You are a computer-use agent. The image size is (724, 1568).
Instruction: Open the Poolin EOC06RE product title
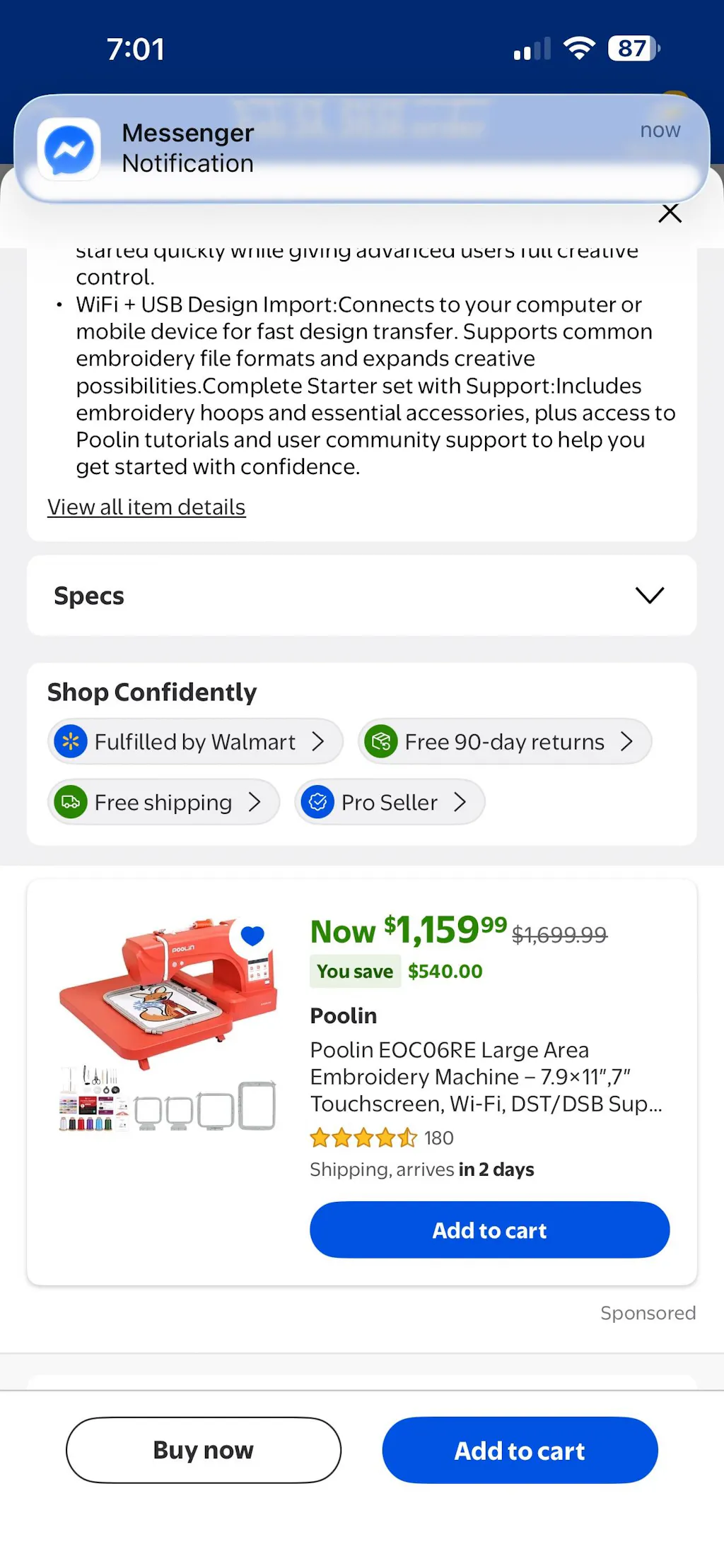pyautogui.click(x=486, y=1077)
